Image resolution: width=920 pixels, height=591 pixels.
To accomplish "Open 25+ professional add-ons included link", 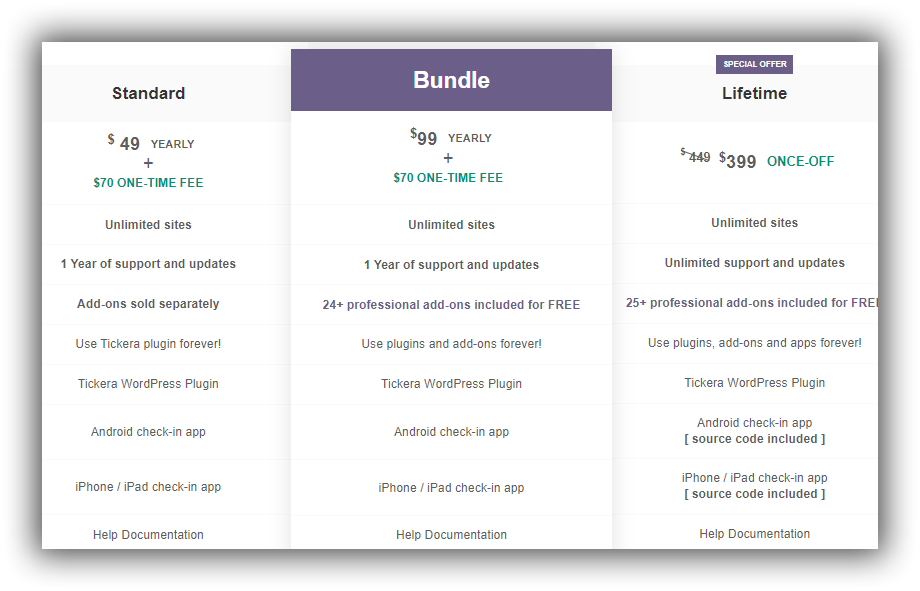I will (752, 302).
